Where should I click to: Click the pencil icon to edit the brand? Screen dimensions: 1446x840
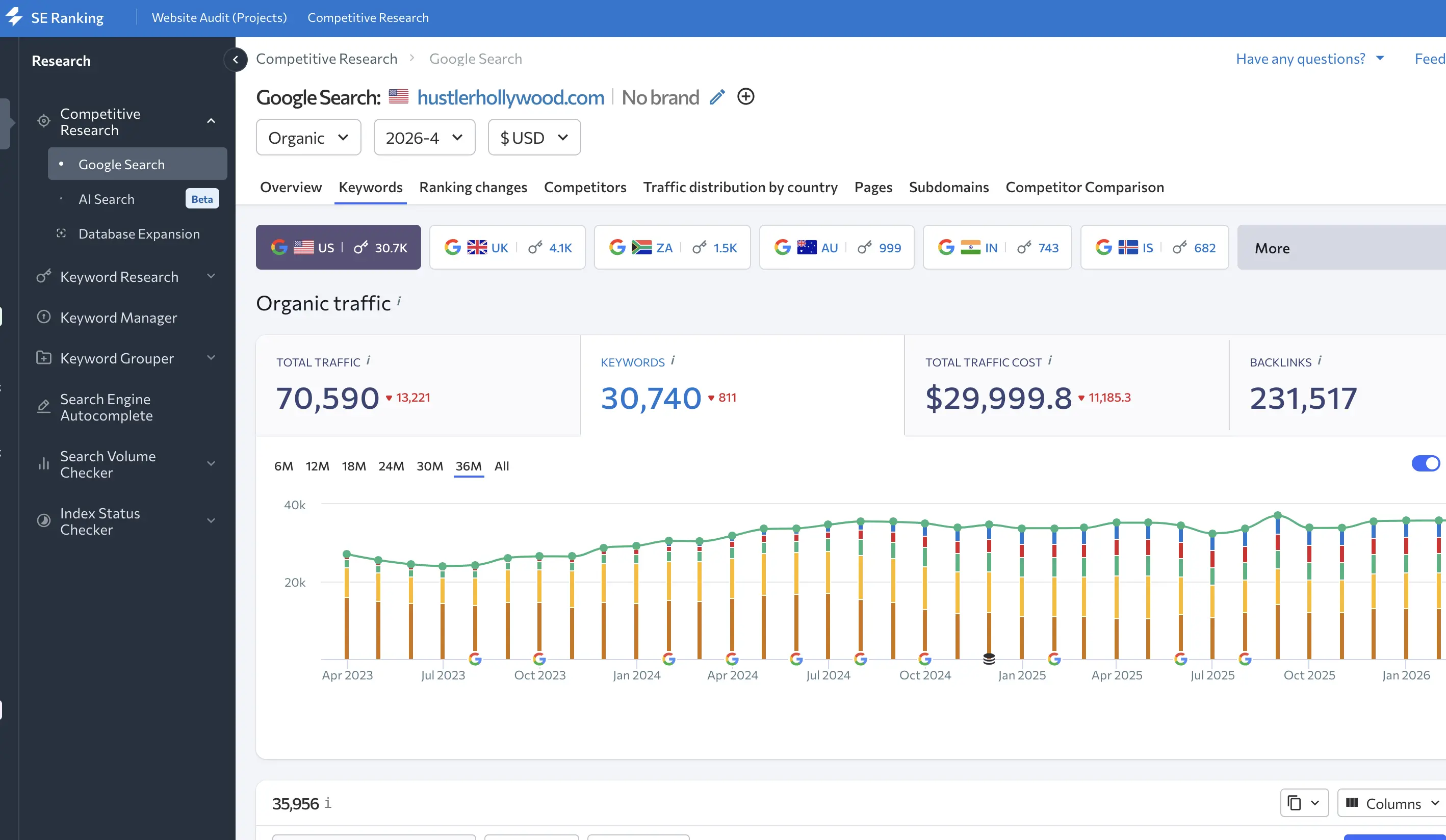(717, 97)
